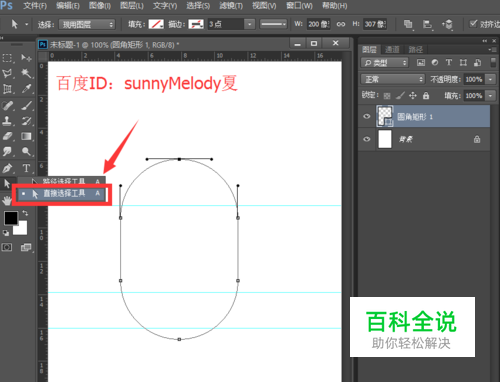Open the stroke line style dropdown
The image size is (500, 382).
tap(273, 24)
